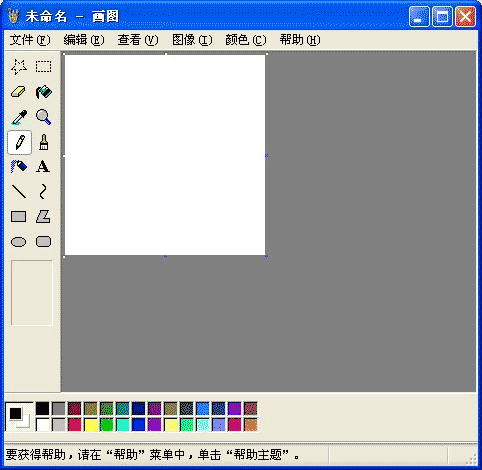Click the bottom-right canvas resize handle
Screen dimensions: 482x470
coord(266,257)
